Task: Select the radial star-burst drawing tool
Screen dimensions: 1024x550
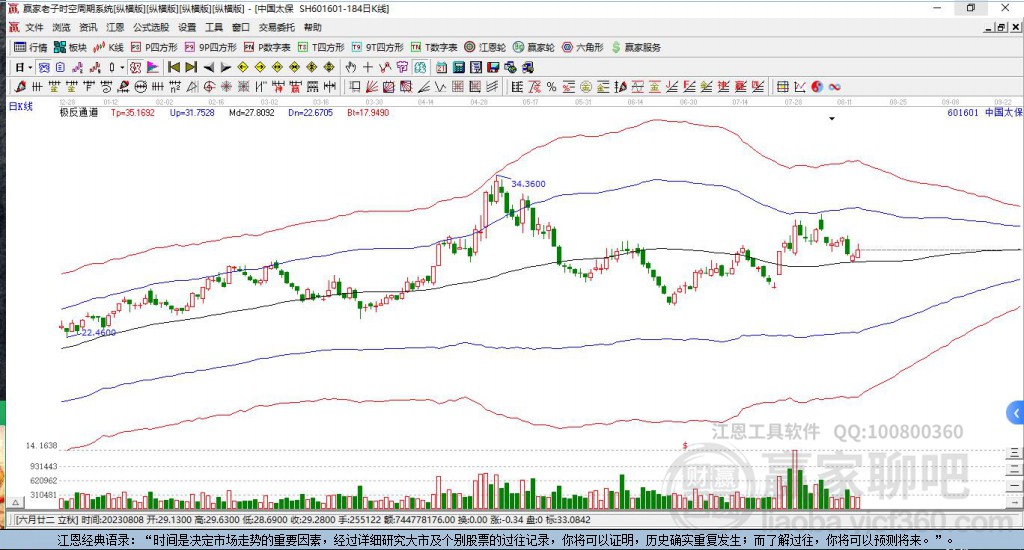Action: pos(226,87)
